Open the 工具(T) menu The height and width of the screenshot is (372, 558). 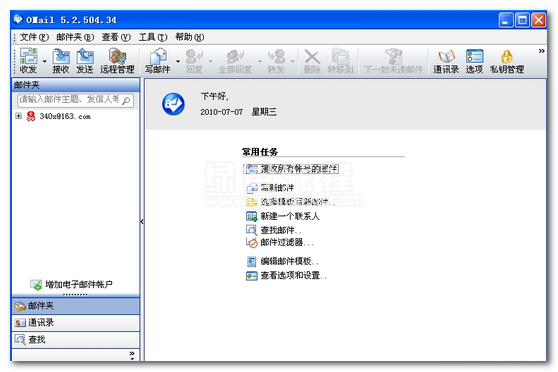(x=153, y=37)
